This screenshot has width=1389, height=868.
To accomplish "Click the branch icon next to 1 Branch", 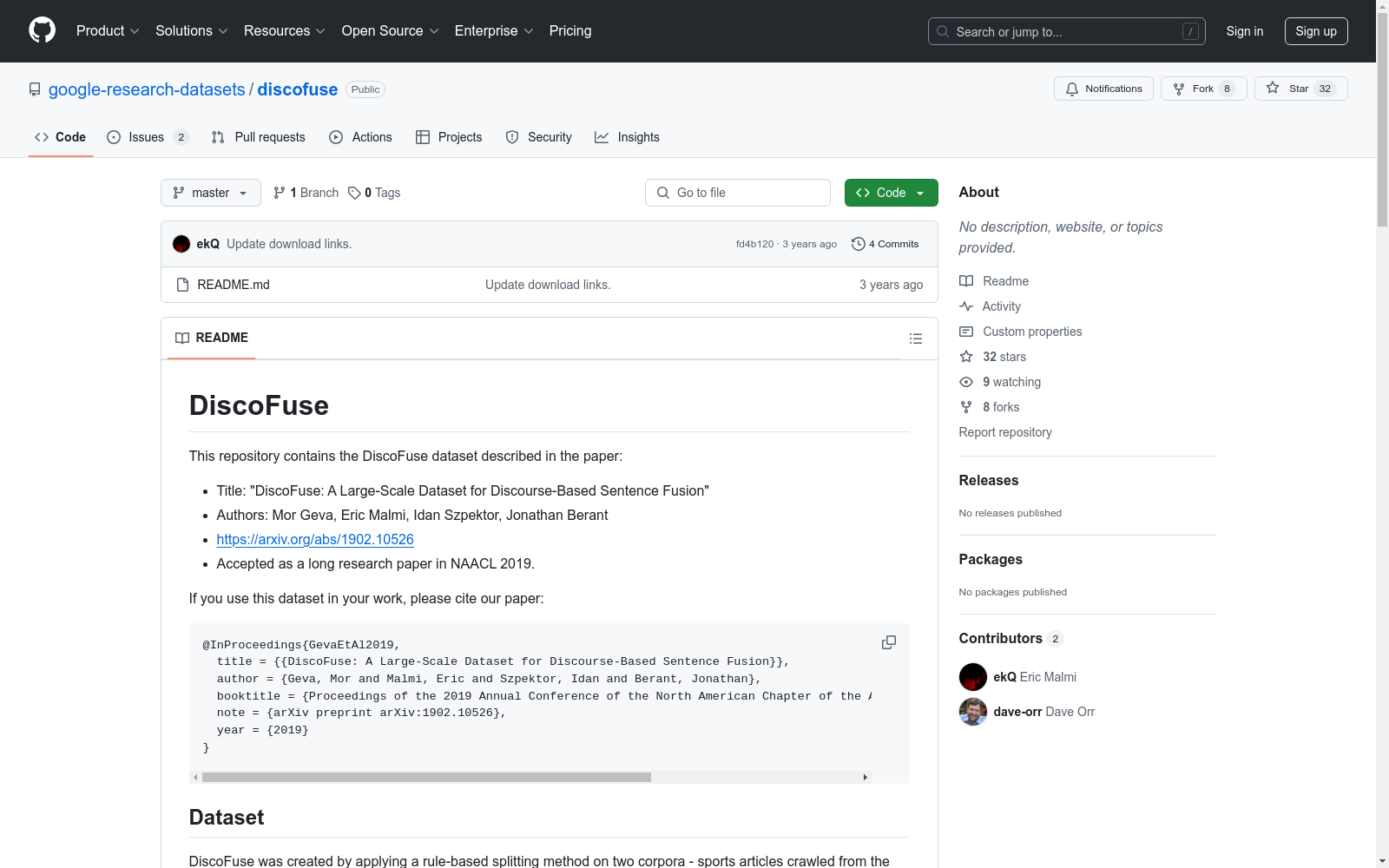I will pos(280,193).
